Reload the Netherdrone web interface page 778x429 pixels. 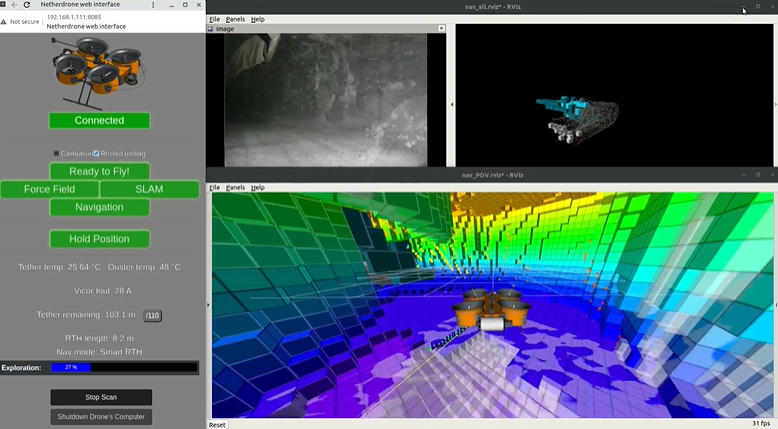pyautogui.click(x=27, y=5)
